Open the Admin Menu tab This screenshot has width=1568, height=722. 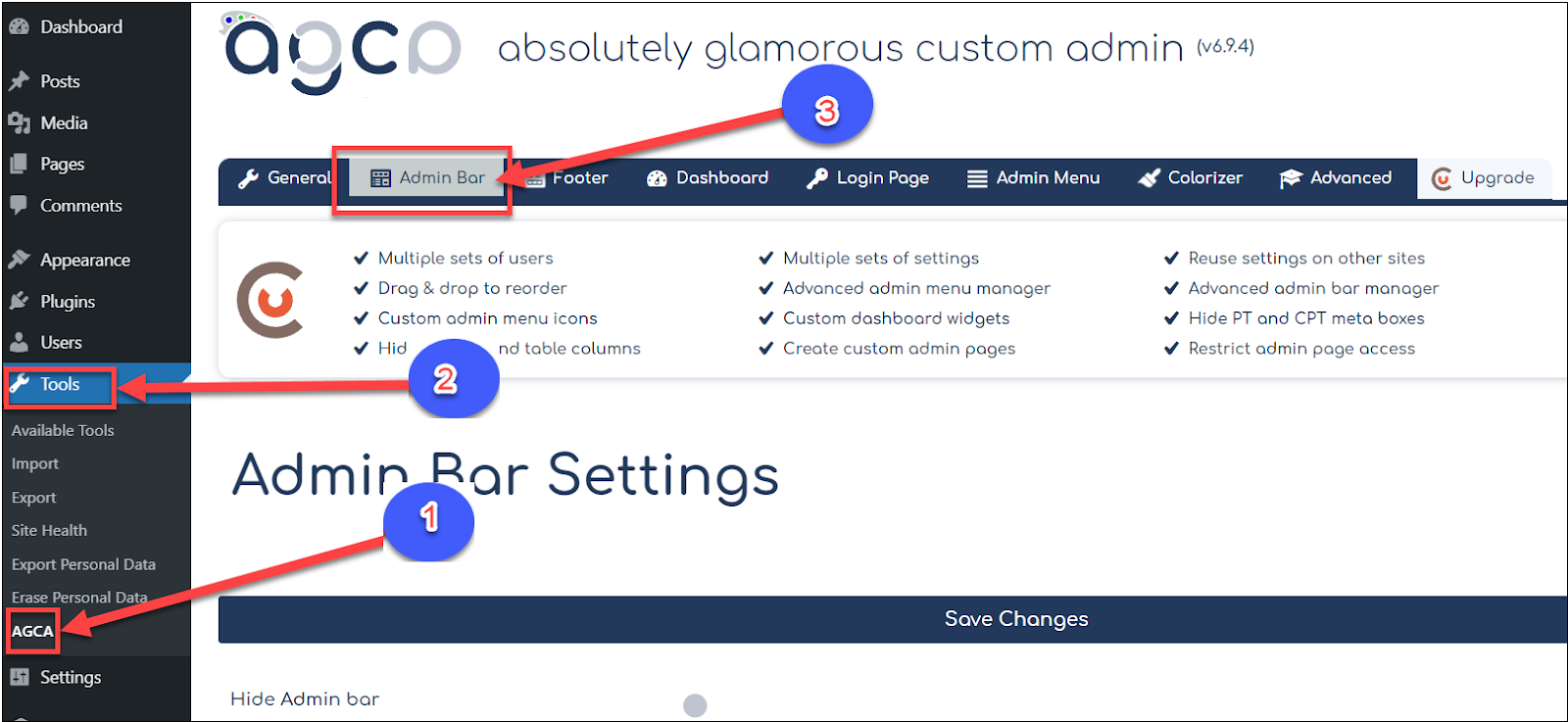pos(1034,178)
